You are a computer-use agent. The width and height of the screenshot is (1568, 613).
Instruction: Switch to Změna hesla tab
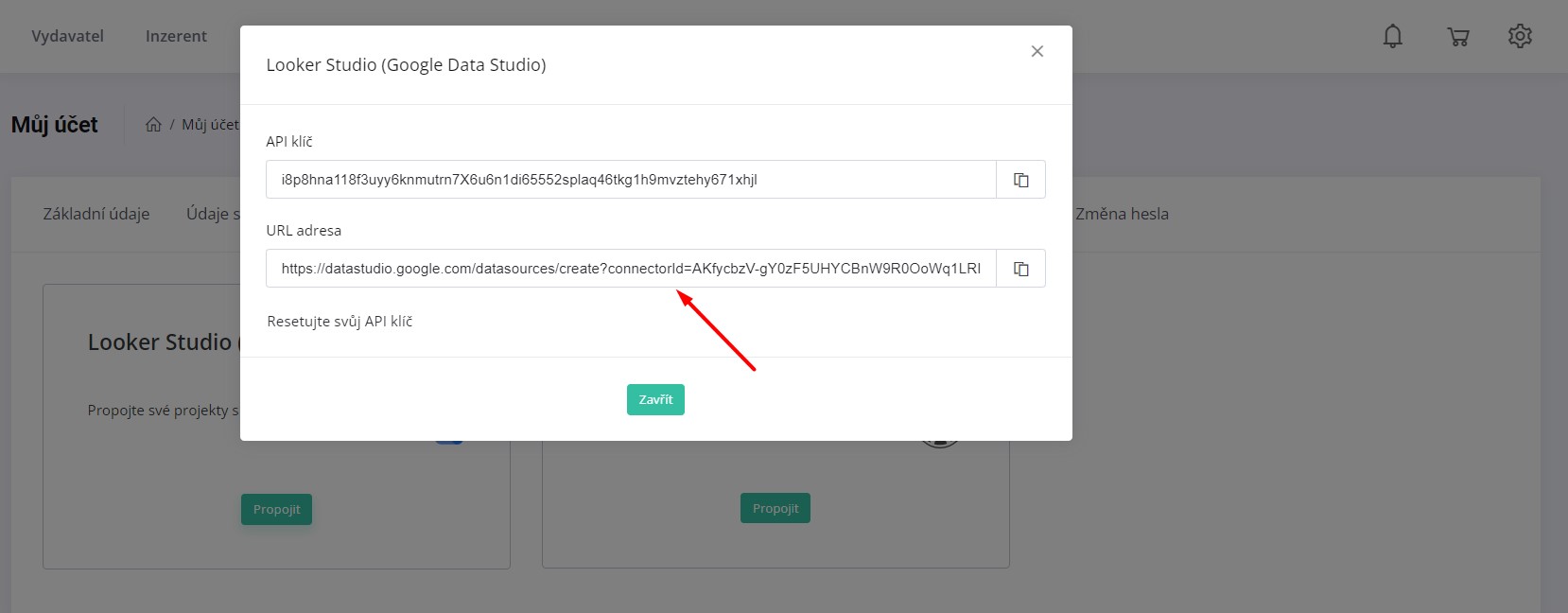click(1122, 214)
